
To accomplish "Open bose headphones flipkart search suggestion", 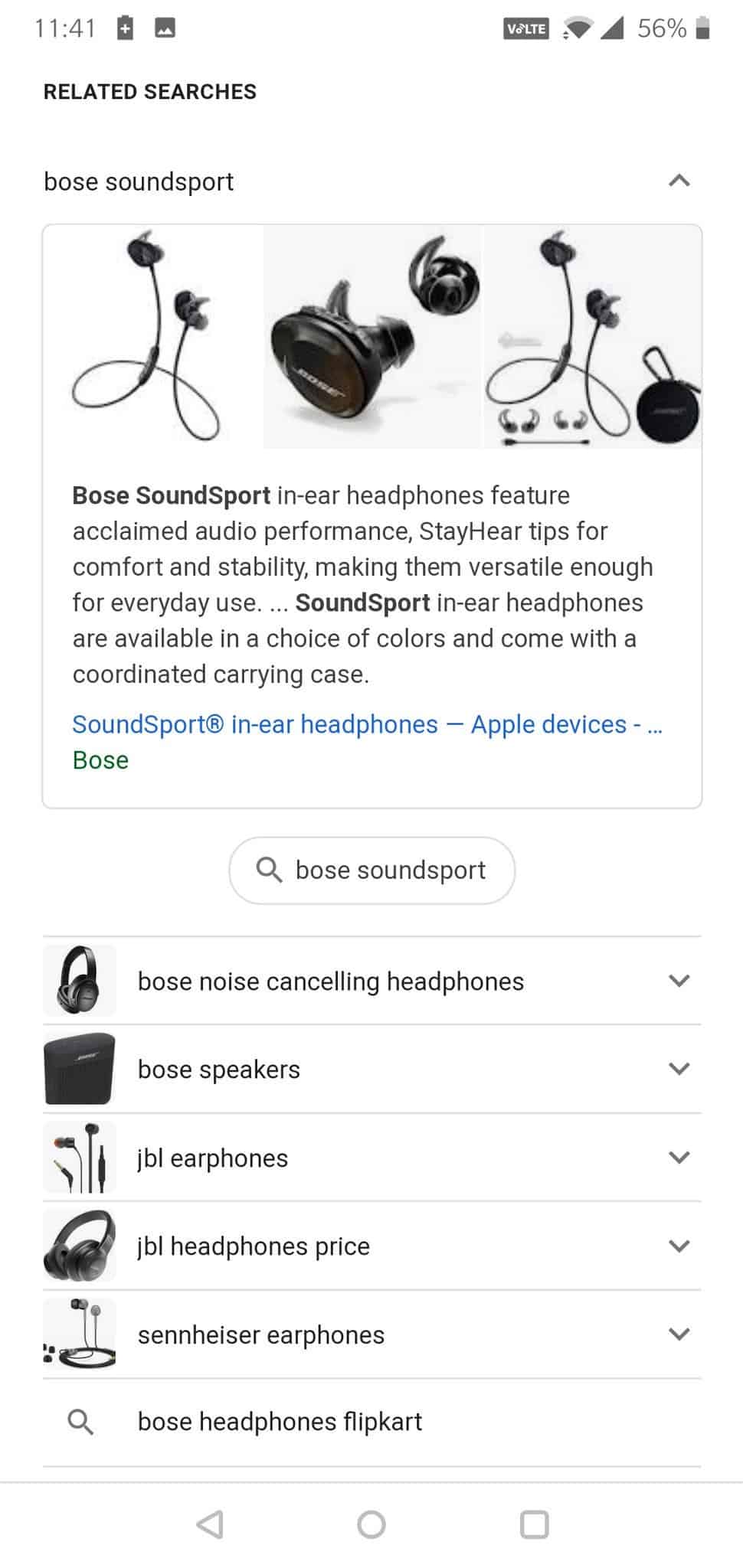I will [x=280, y=1422].
